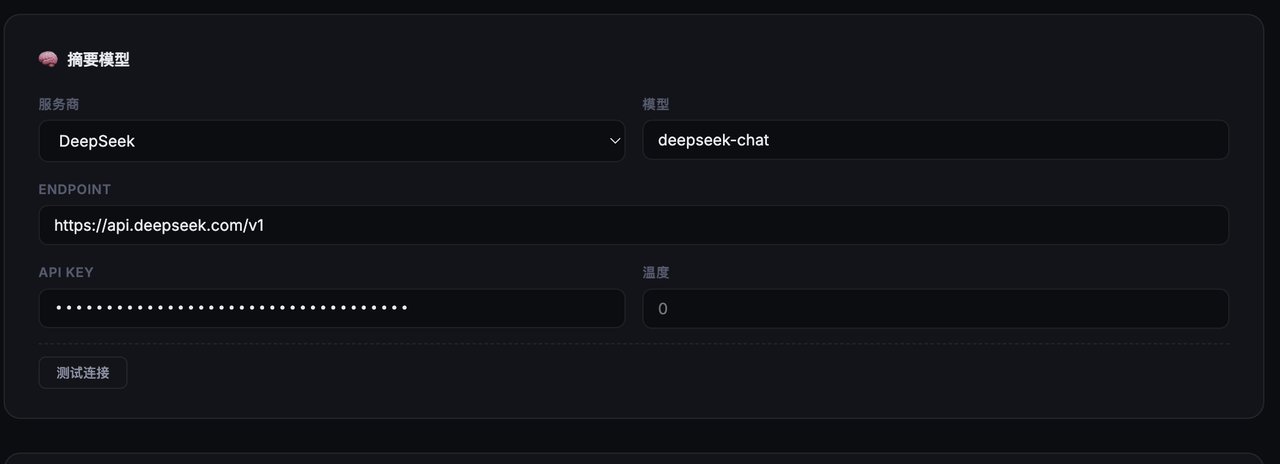Screen dimensions: 1280x464
Task: Click the placeholder 0 in temperature field
Action: pyautogui.click(x=662, y=309)
